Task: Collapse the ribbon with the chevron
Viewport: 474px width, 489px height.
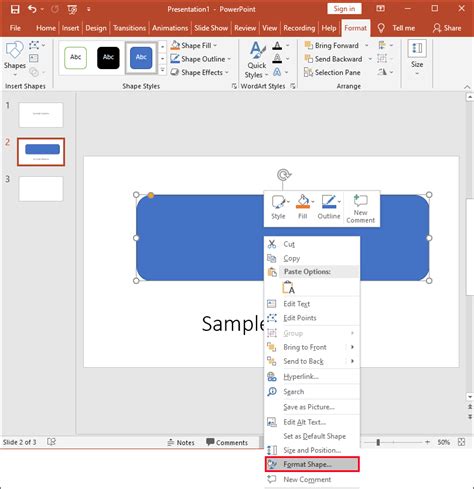Action: (467, 87)
